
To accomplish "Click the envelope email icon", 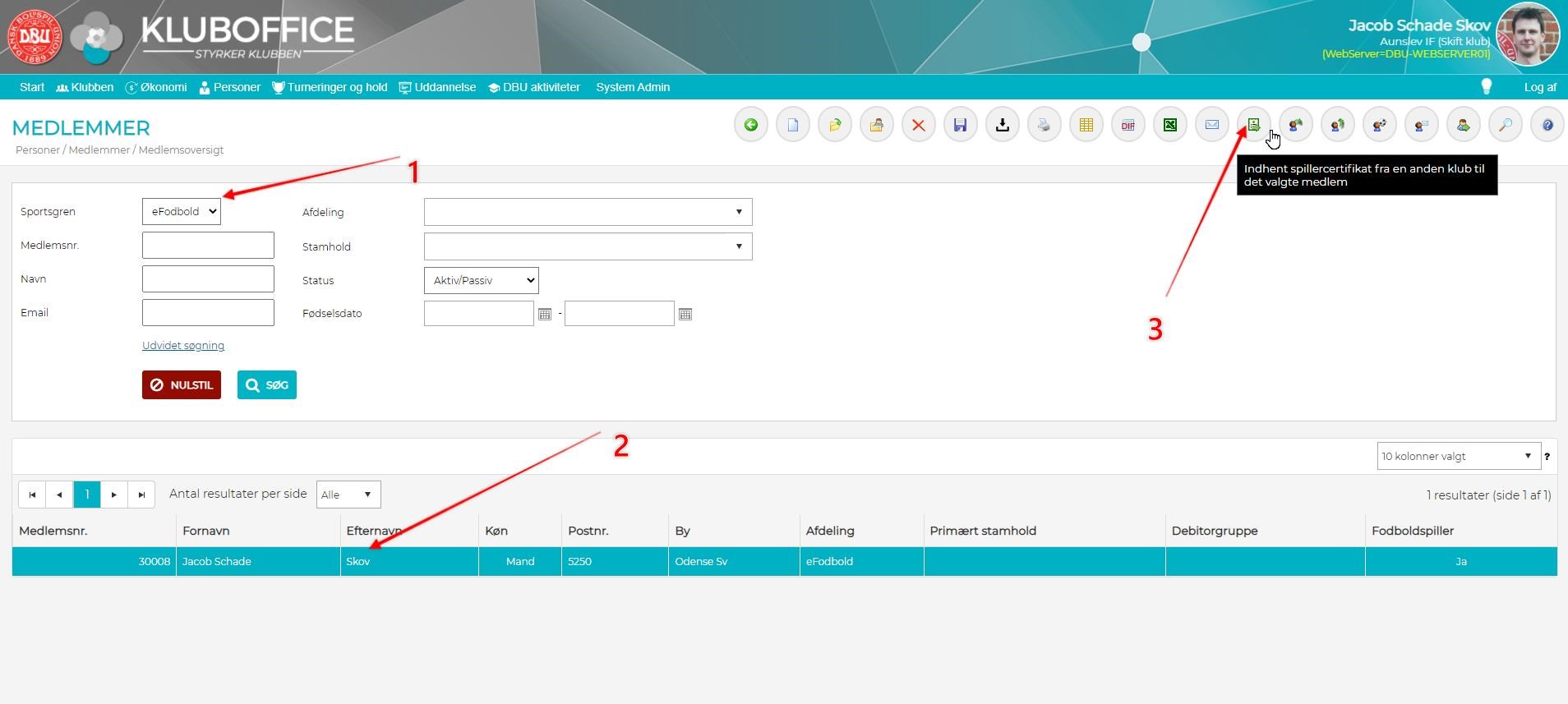I will click(x=1211, y=125).
